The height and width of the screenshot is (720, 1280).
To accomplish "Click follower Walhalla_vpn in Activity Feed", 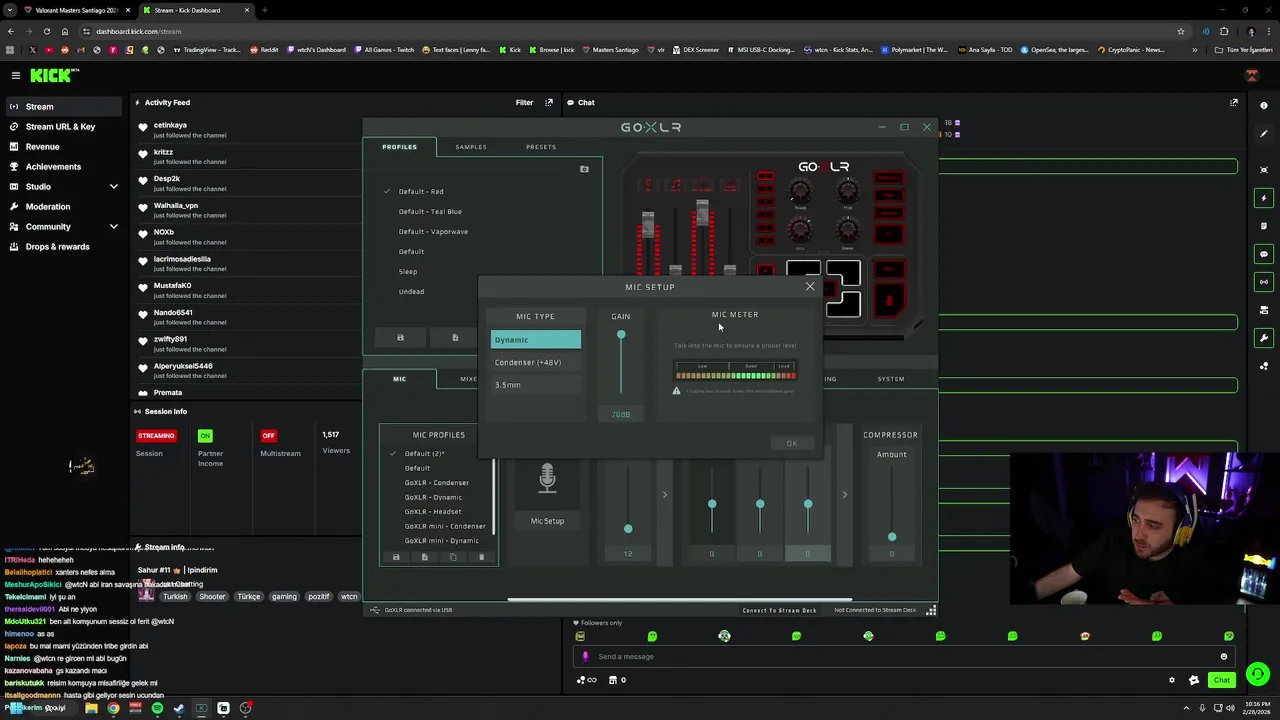I will point(176,206).
